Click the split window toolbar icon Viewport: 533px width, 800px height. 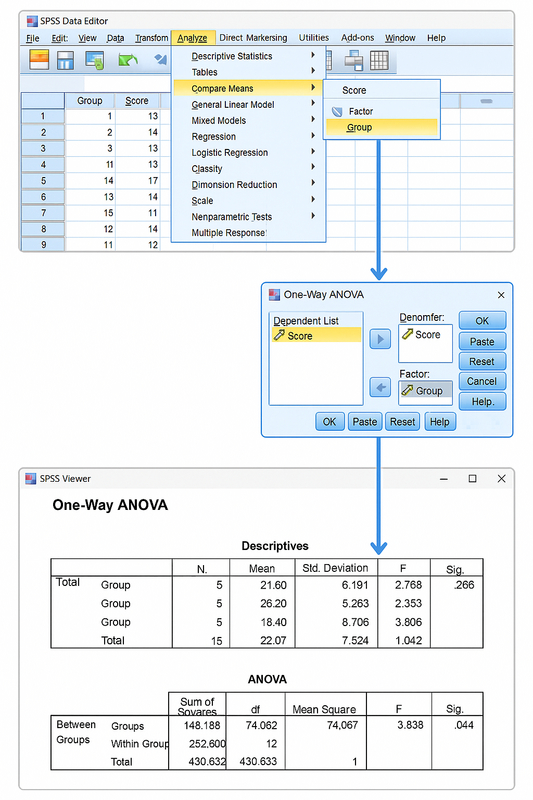tap(353, 60)
